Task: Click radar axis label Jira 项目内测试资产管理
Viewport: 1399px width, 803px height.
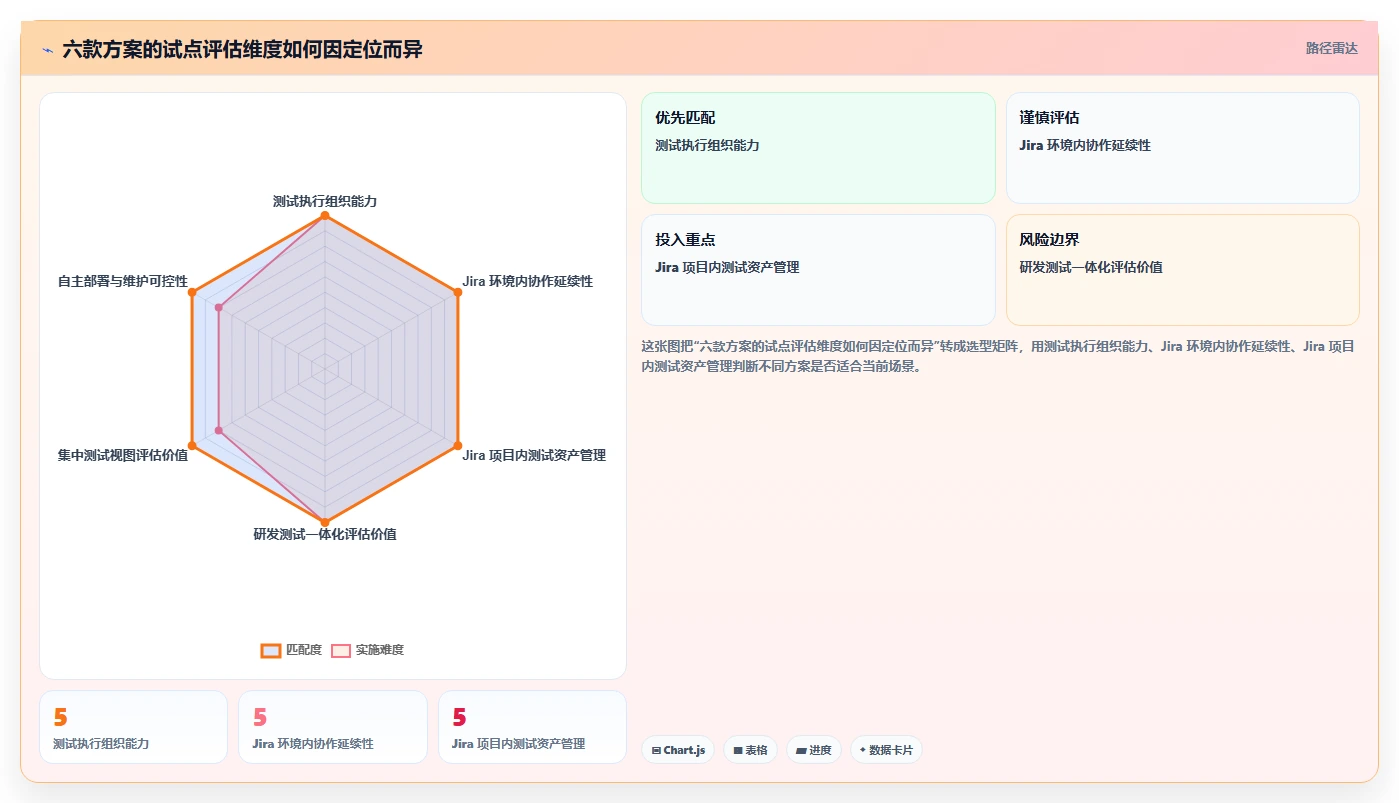Action: pyautogui.click(x=534, y=455)
